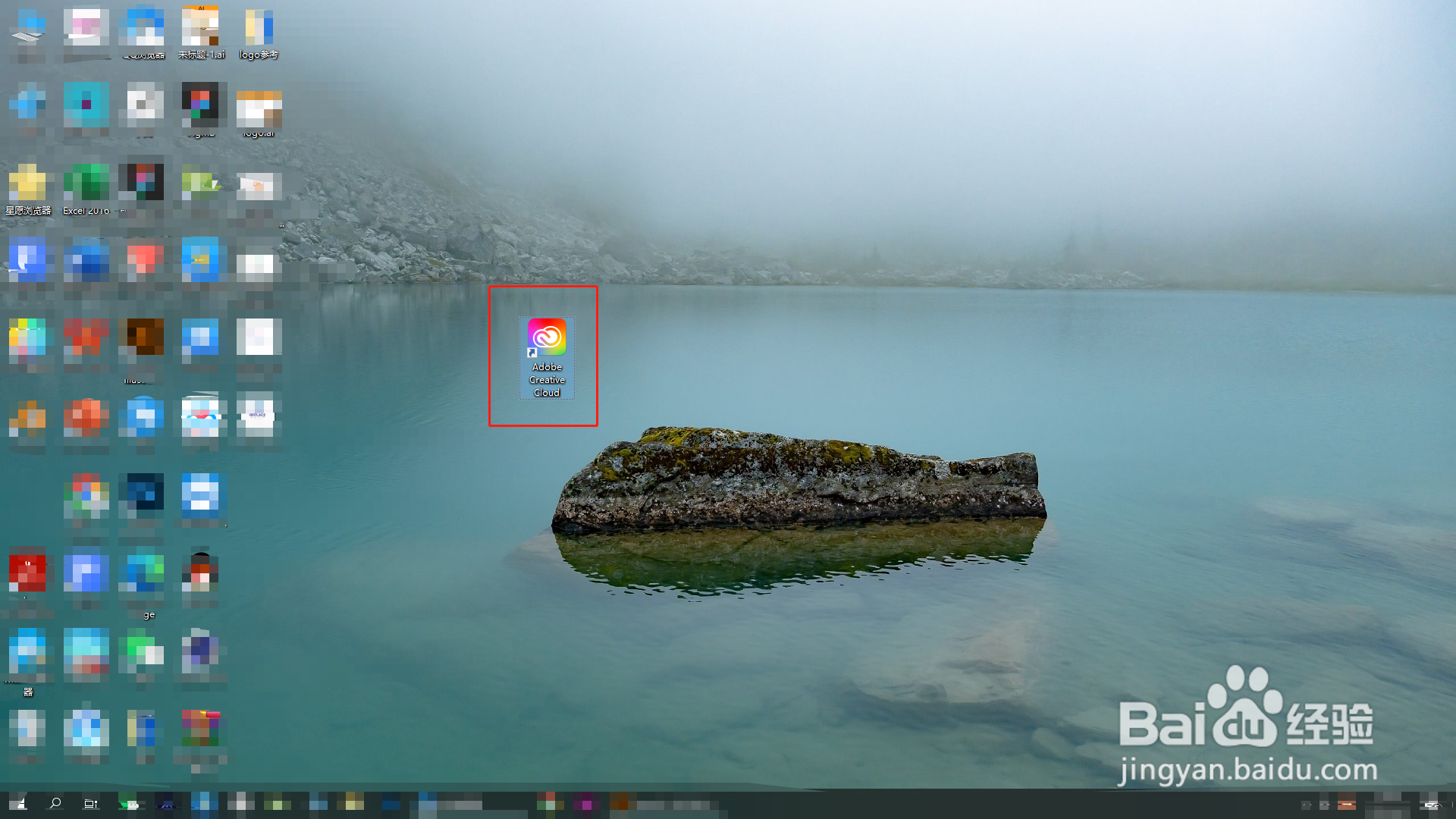
Task: Open This PC computer icon
Action: click(x=27, y=27)
